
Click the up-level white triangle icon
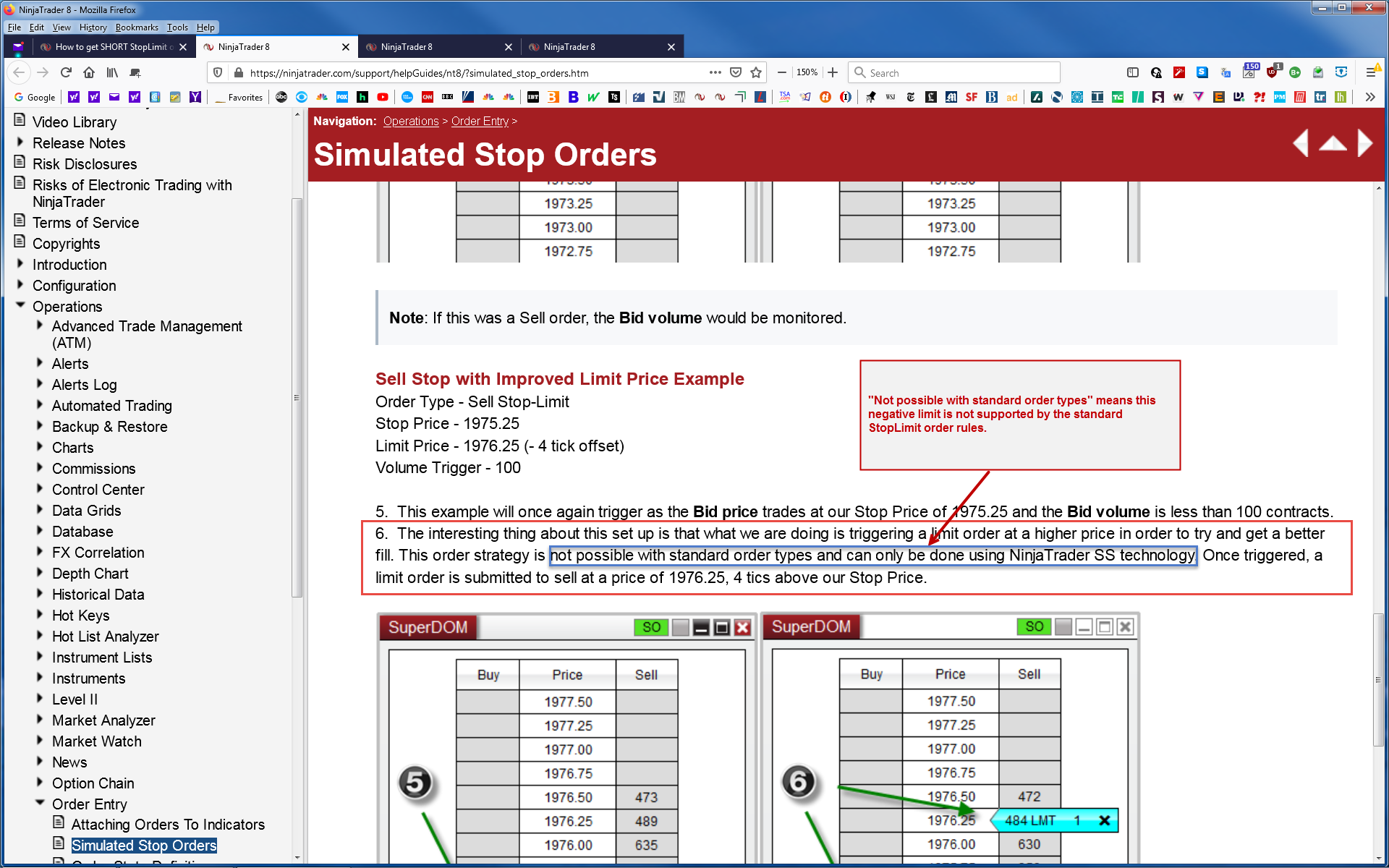[1333, 143]
